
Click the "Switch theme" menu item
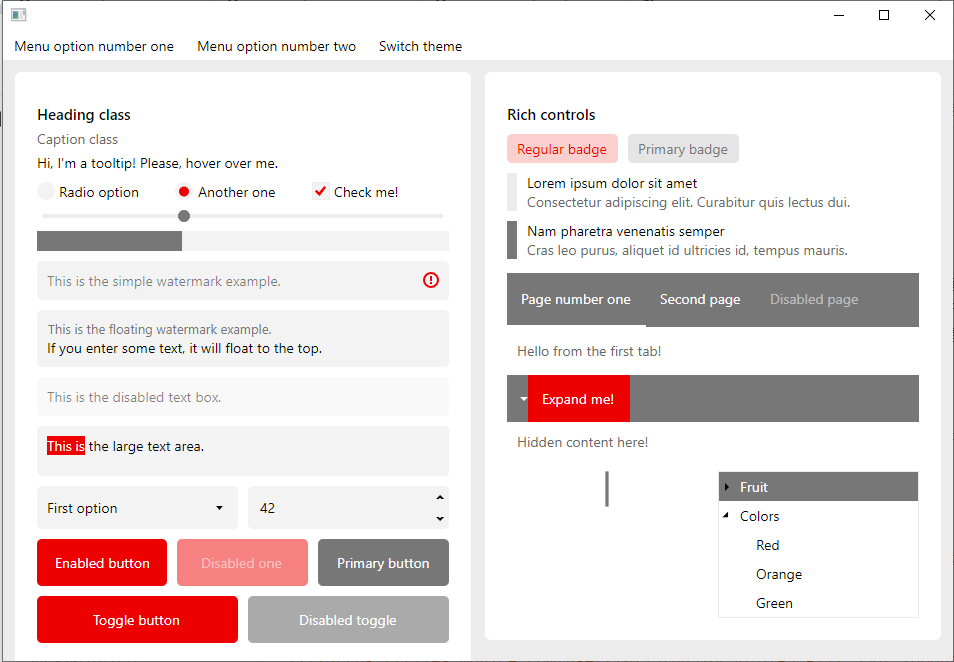pos(420,46)
